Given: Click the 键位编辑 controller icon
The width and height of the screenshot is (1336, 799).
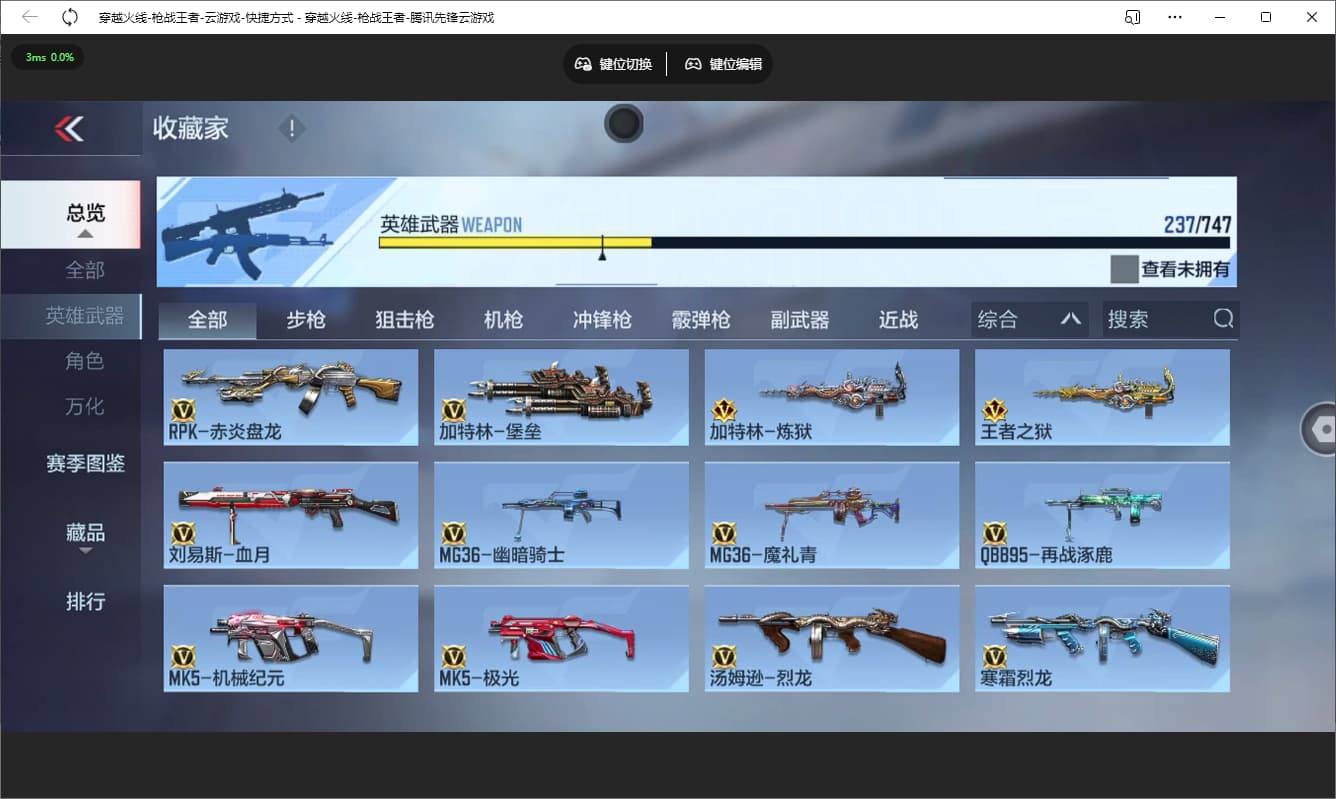Looking at the screenshot, I should [693, 63].
